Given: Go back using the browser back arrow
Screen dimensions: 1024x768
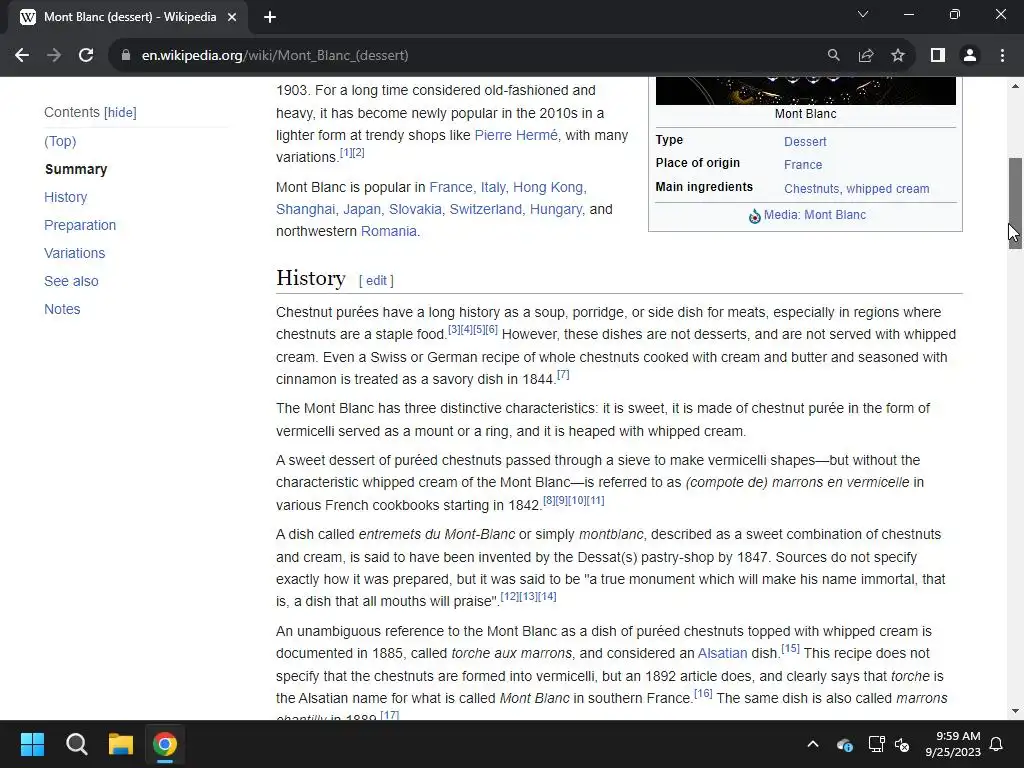Looking at the screenshot, I should coord(22,56).
